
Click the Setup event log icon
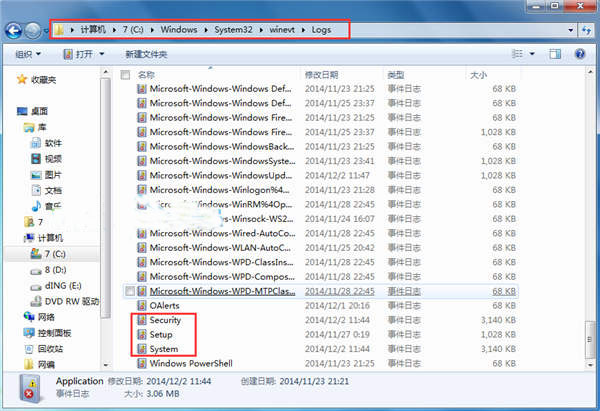pyautogui.click(x=142, y=334)
